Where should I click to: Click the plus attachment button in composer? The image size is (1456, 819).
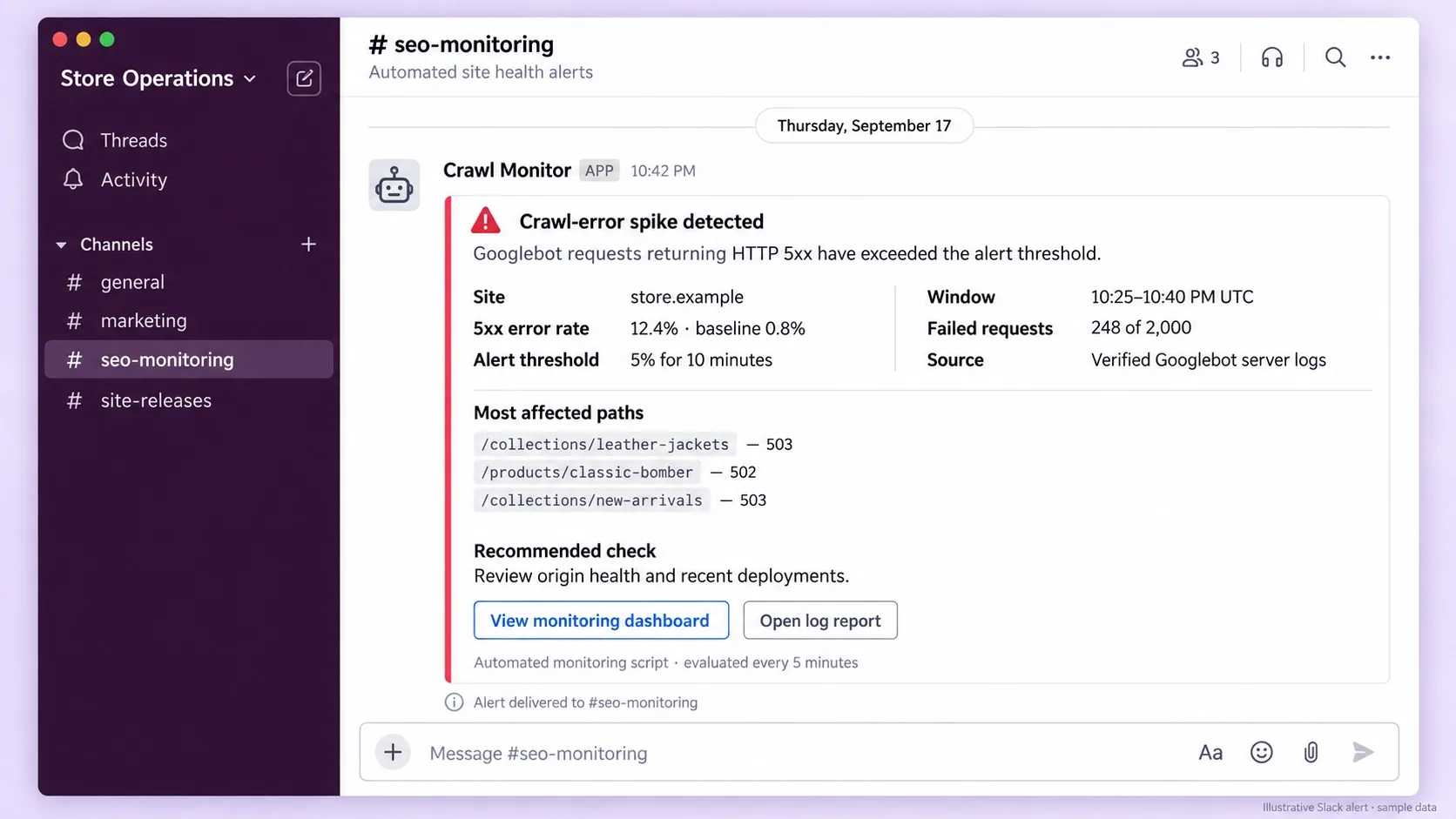(393, 752)
